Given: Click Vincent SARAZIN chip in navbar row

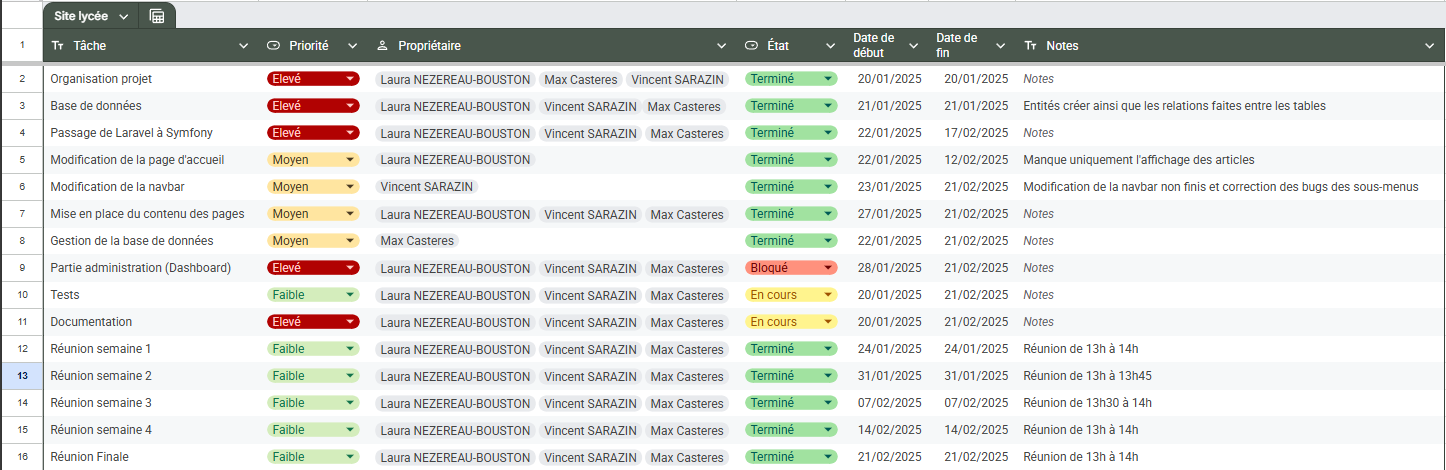Looking at the screenshot, I should 427,187.
